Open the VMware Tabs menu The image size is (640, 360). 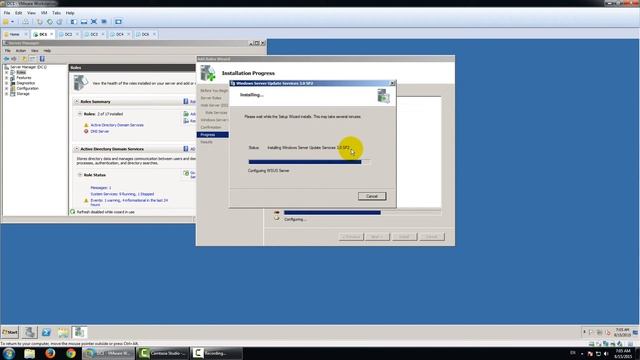coord(56,13)
